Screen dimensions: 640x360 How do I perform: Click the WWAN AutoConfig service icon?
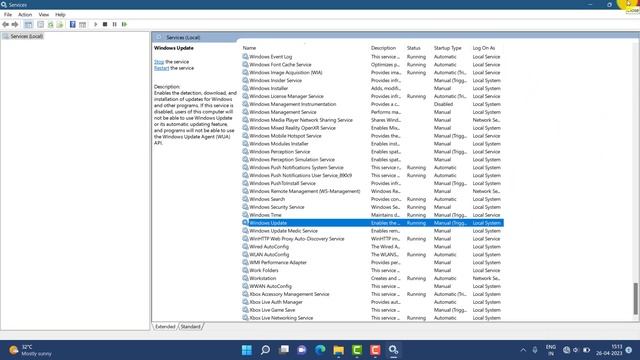pos(245,286)
